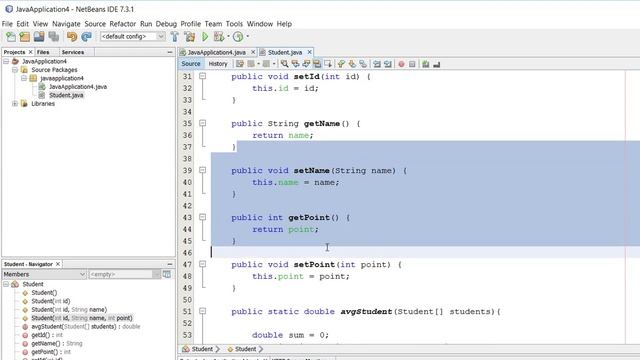This screenshot has height=360, width=640.
Task: Click the Open Project toolbar icon
Action: pyautogui.click(x=39, y=37)
